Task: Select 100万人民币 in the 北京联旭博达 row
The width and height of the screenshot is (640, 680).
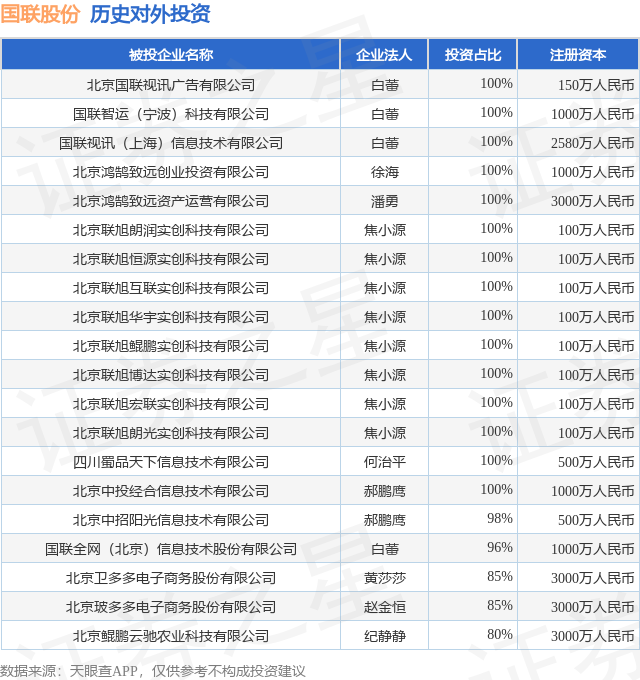Action: click(x=596, y=375)
